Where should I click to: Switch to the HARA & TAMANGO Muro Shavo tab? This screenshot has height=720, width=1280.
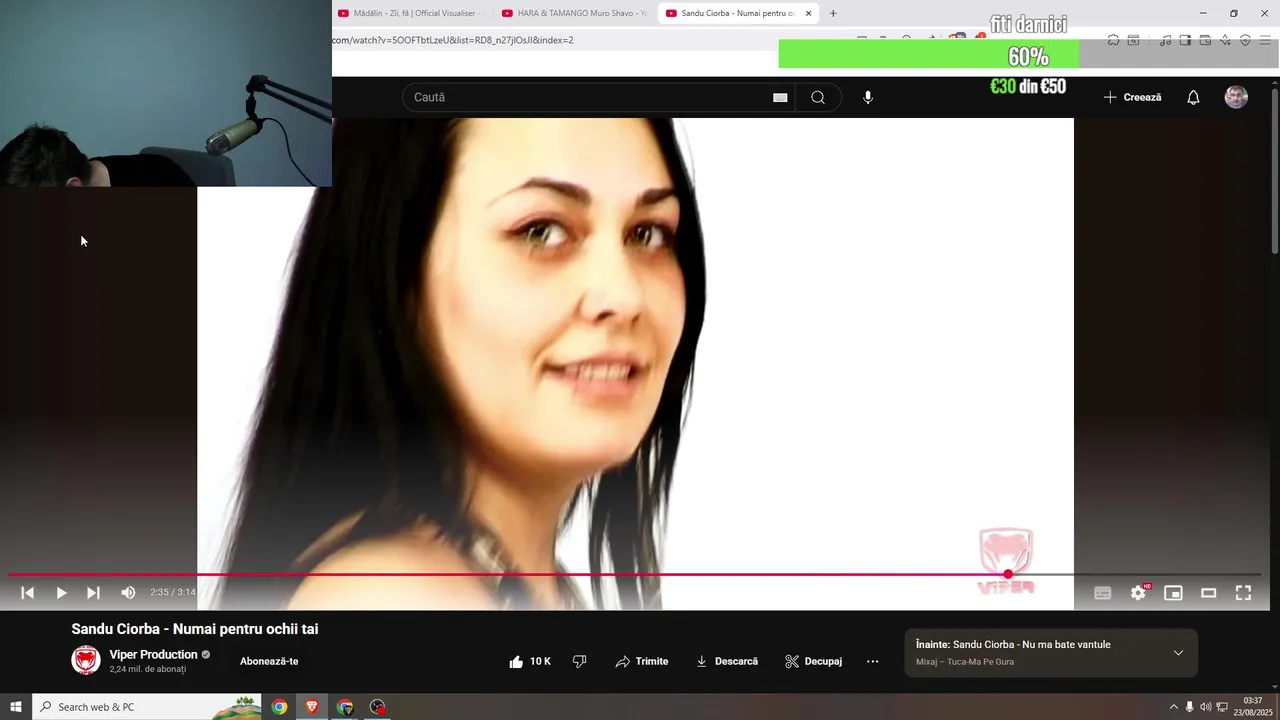[574, 13]
